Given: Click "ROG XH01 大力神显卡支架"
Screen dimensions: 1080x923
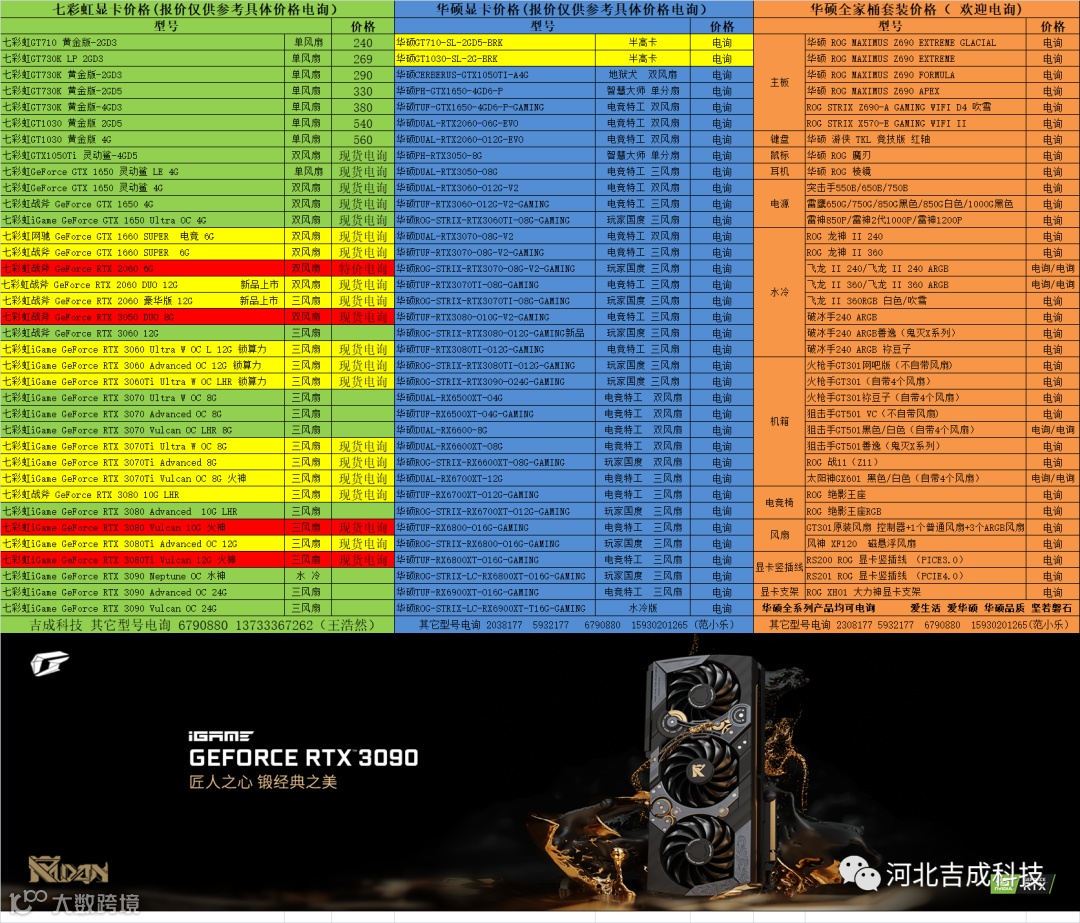Looking at the screenshot, I should click(915, 592).
